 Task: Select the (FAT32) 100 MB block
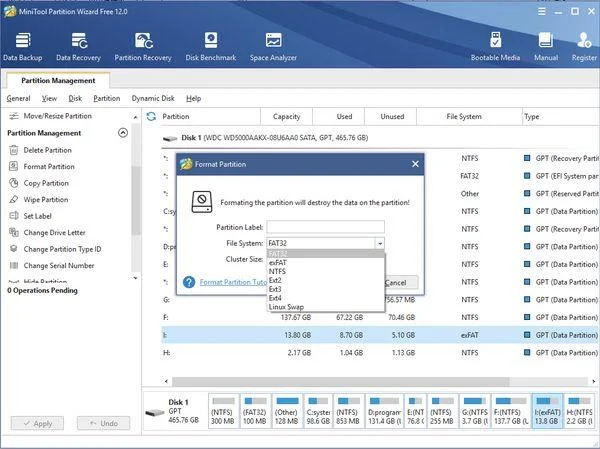[255, 411]
